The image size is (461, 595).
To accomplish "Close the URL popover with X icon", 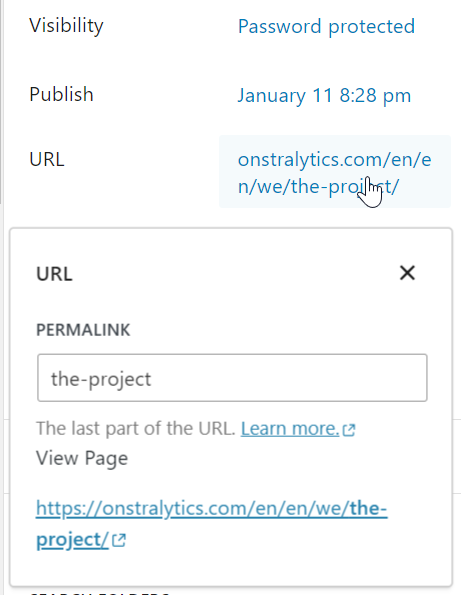I will pyautogui.click(x=407, y=273).
